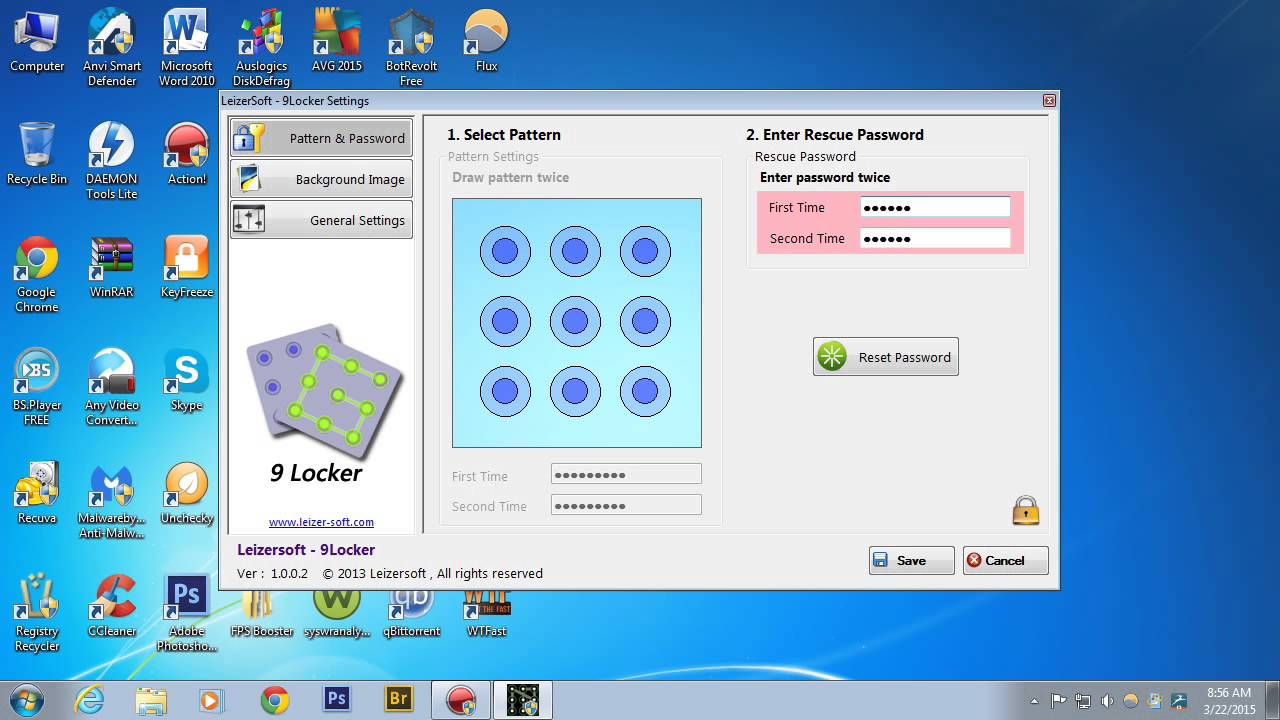1280x720 pixels.
Task: Open the Computer desktop icon
Action: pos(37,43)
